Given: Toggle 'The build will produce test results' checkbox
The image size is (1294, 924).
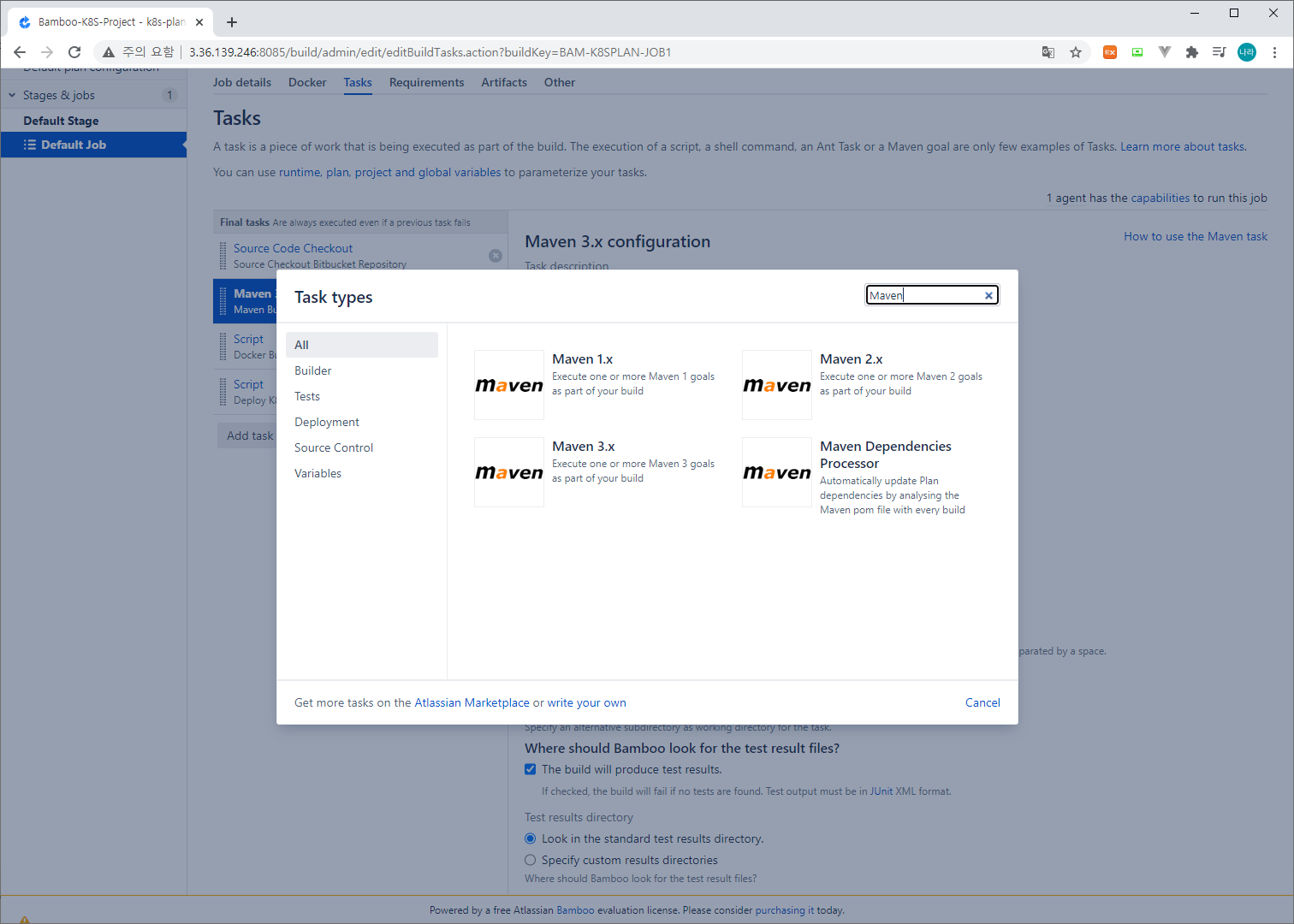Looking at the screenshot, I should [531, 769].
